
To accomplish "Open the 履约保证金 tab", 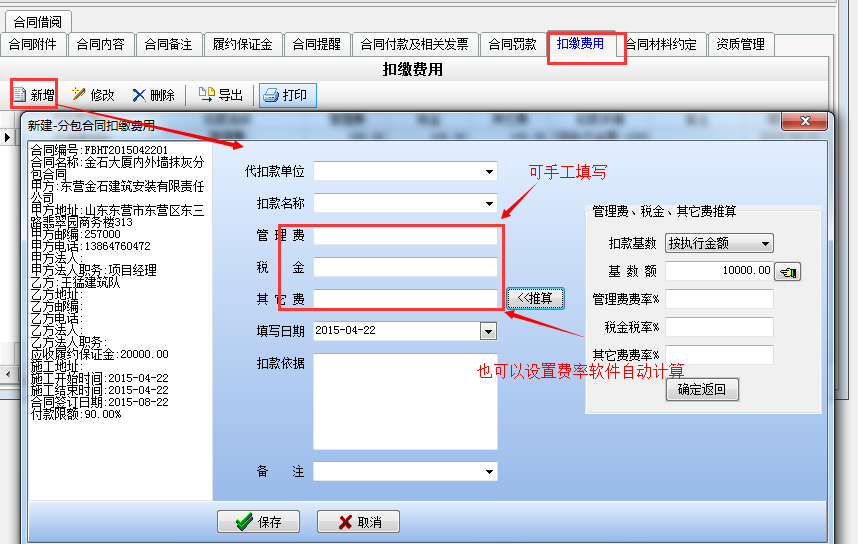I will [242, 45].
